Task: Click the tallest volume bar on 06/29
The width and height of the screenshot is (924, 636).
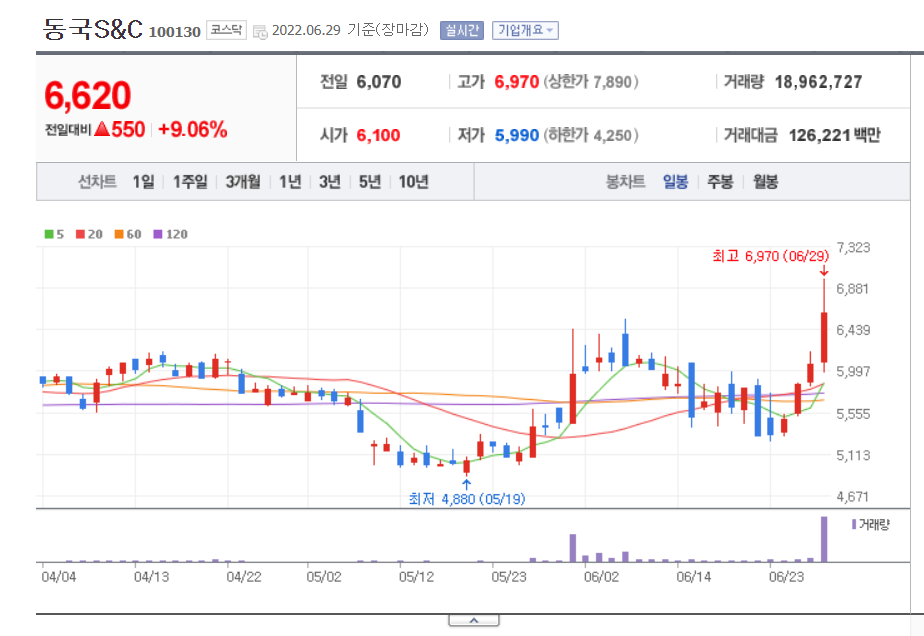Action: pos(824,539)
